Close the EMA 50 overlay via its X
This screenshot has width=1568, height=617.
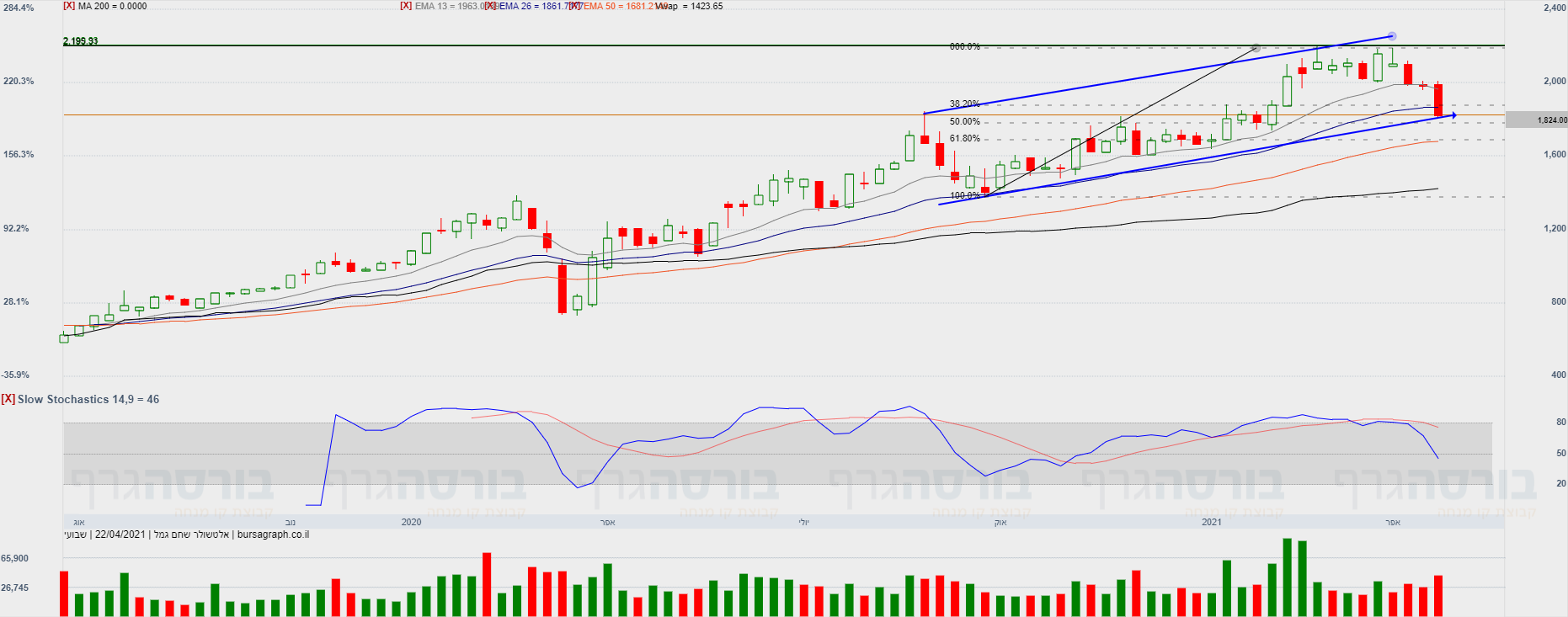(x=575, y=6)
